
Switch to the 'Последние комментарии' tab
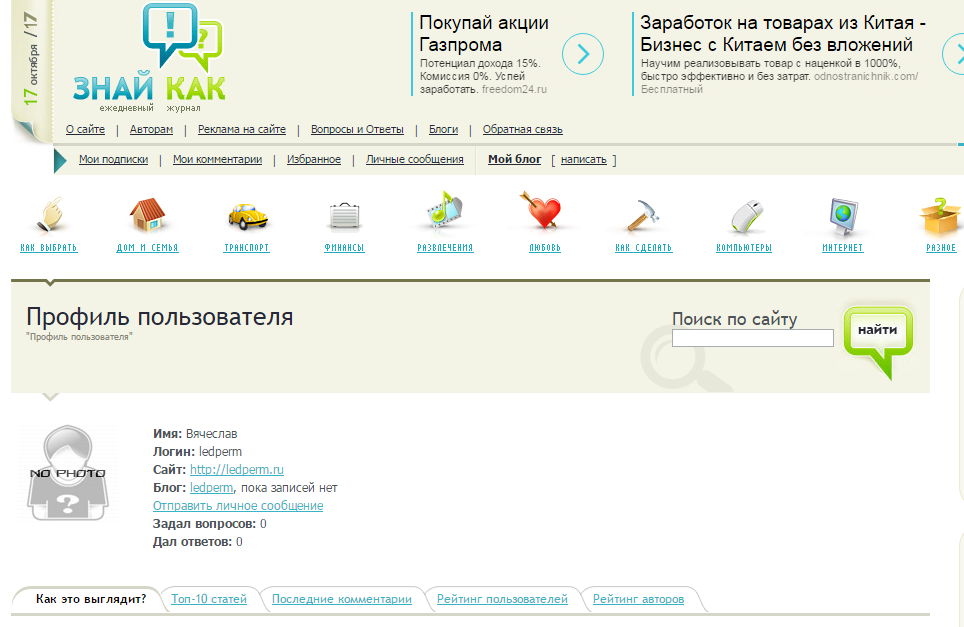click(342, 600)
